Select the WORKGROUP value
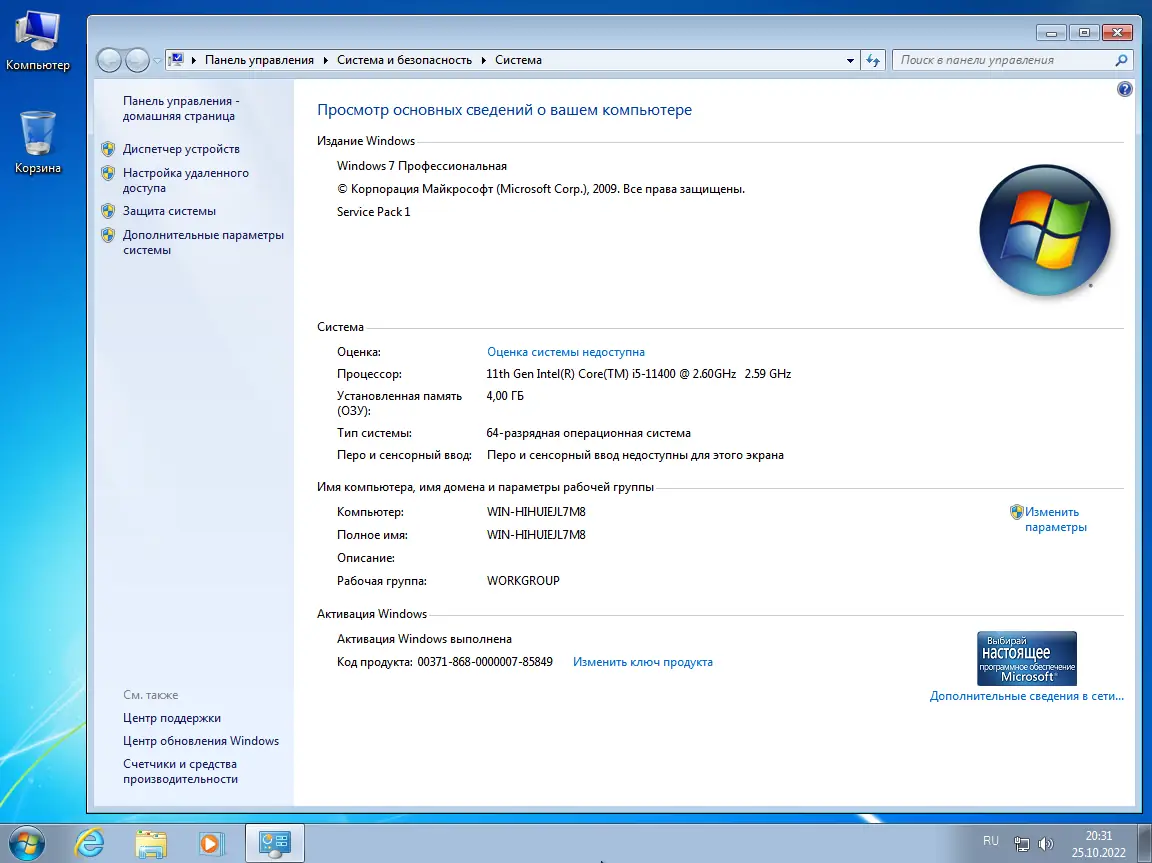This screenshot has width=1152, height=863. pyautogui.click(x=523, y=580)
